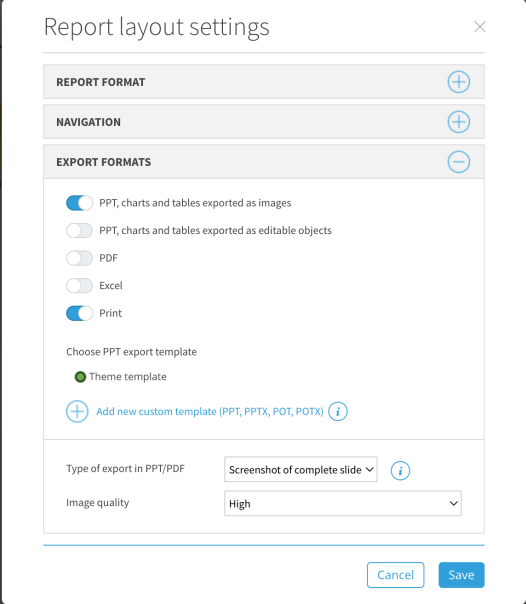Screen dimensions: 526x604
Task: Click the plus icon for custom template
Action: tap(77, 411)
